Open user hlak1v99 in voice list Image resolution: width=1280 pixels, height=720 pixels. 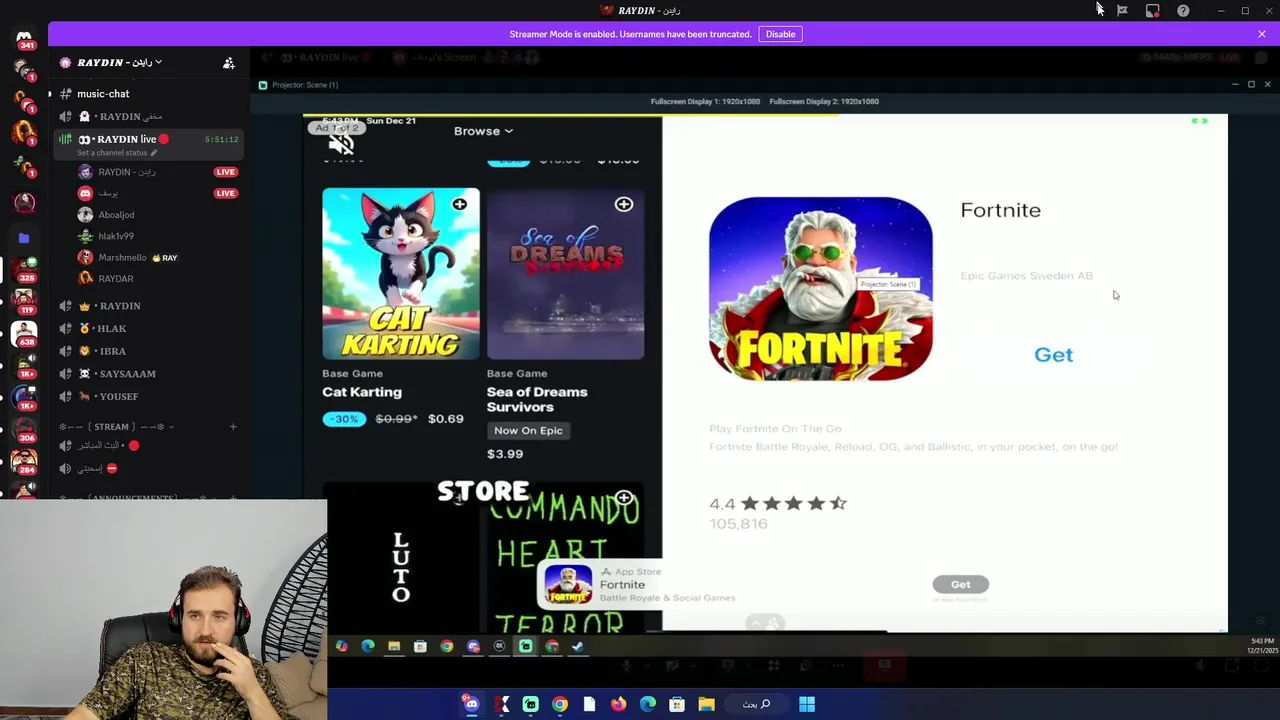[x=116, y=236]
